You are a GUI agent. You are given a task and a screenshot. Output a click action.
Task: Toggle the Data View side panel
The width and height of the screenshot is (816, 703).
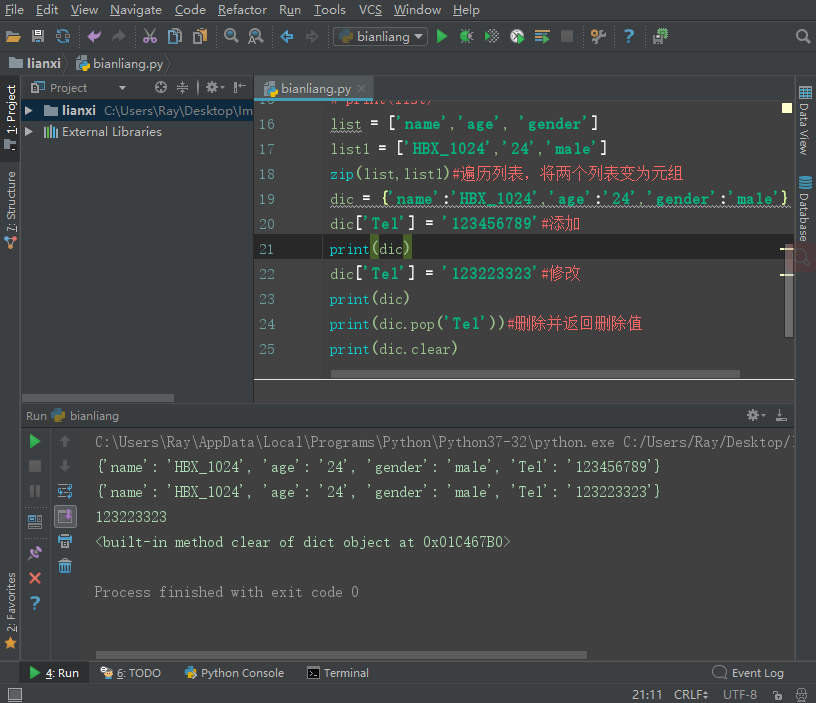(x=805, y=120)
